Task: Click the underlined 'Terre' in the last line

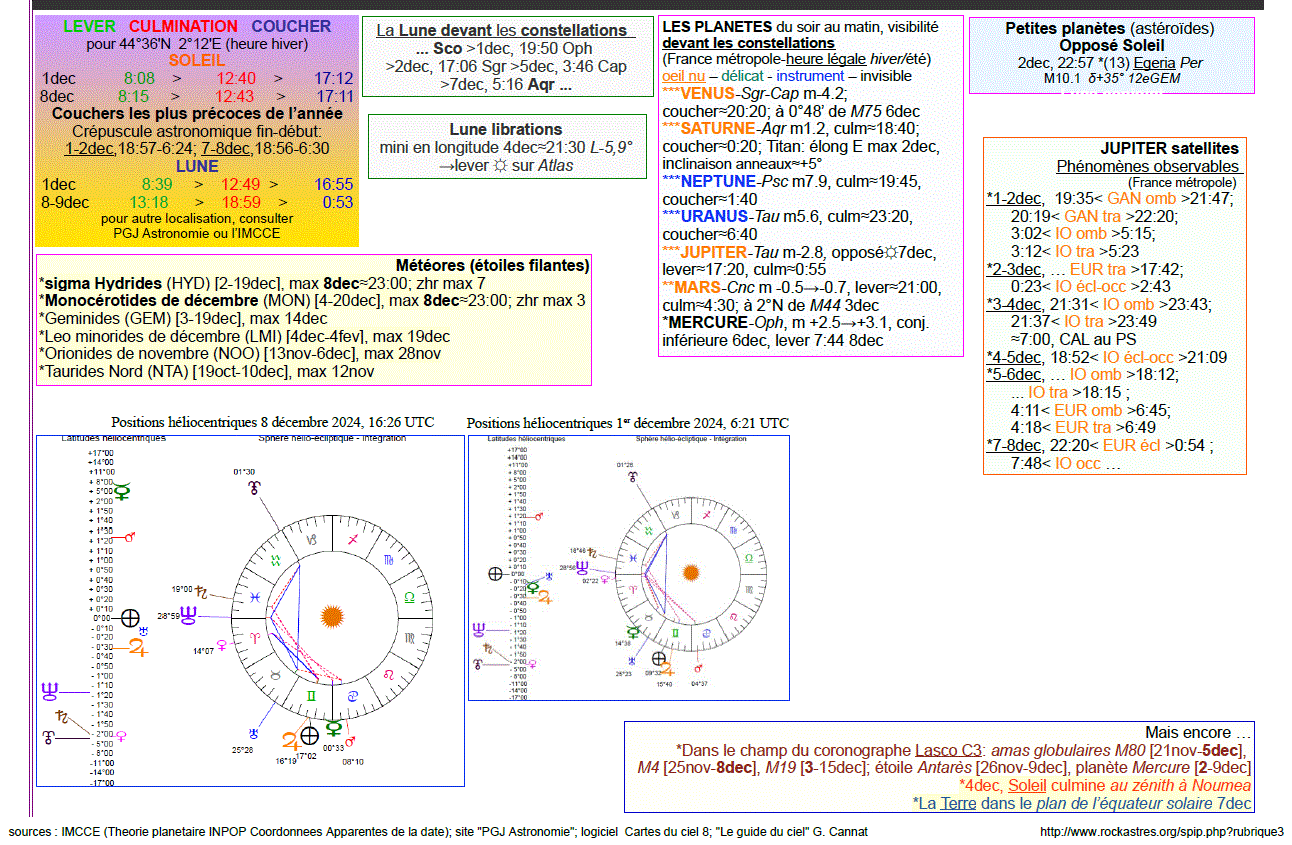Action: [960, 803]
